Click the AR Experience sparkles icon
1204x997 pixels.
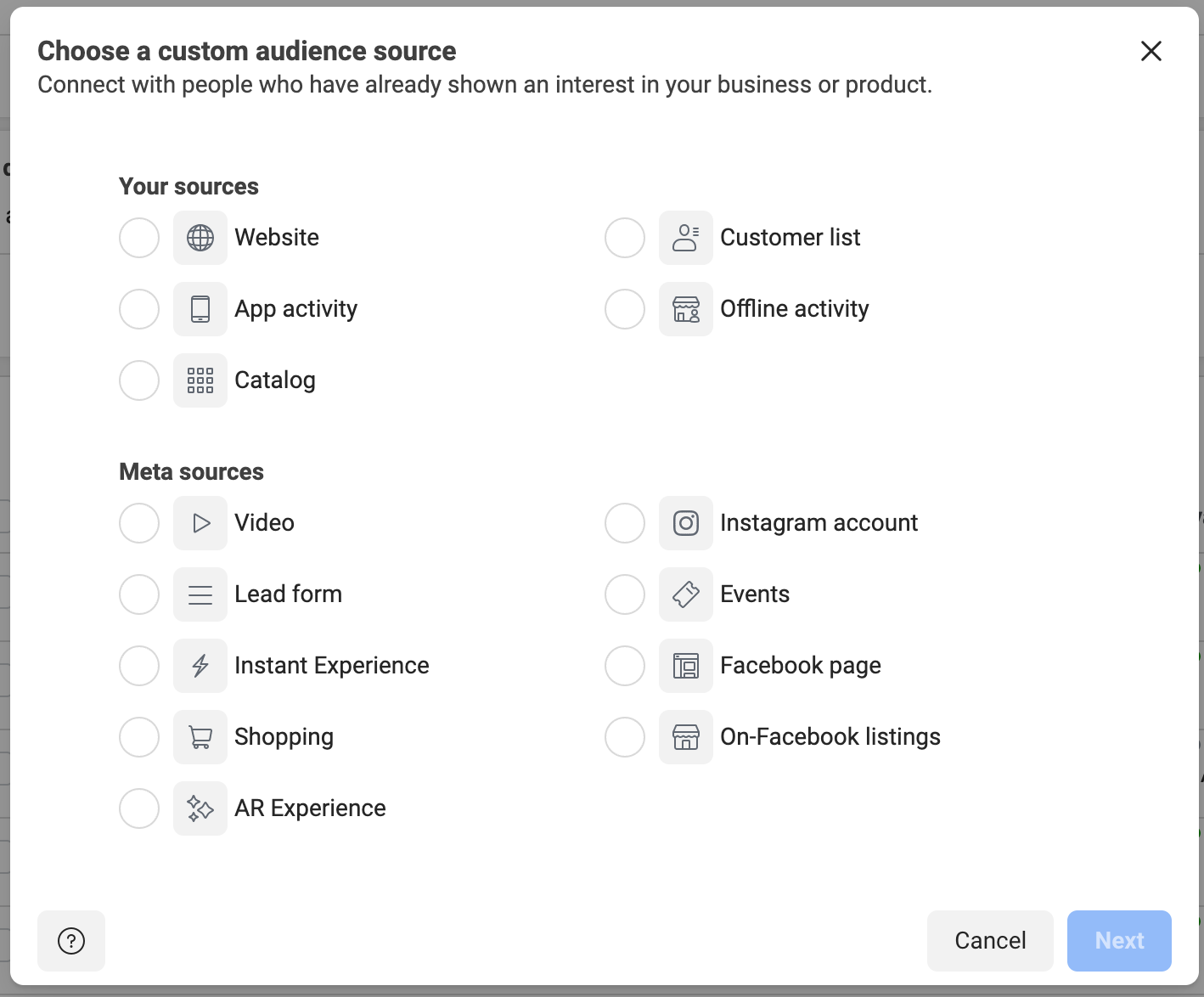[x=200, y=808]
